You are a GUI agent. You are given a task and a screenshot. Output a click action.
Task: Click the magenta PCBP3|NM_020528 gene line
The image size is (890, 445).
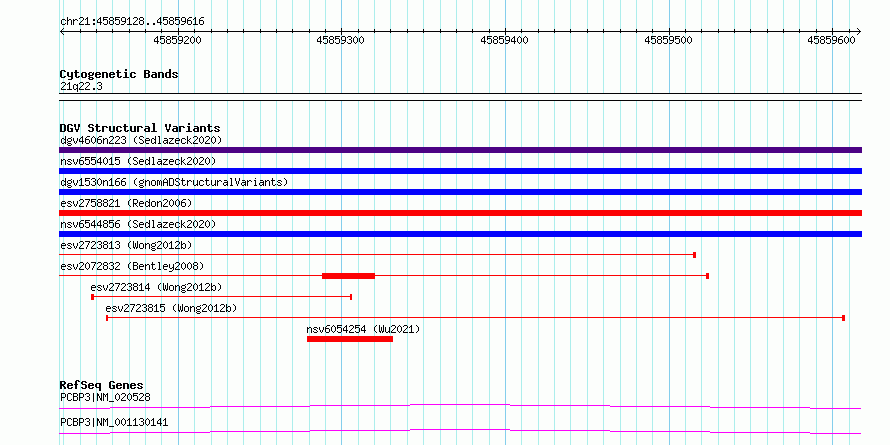pos(460,406)
